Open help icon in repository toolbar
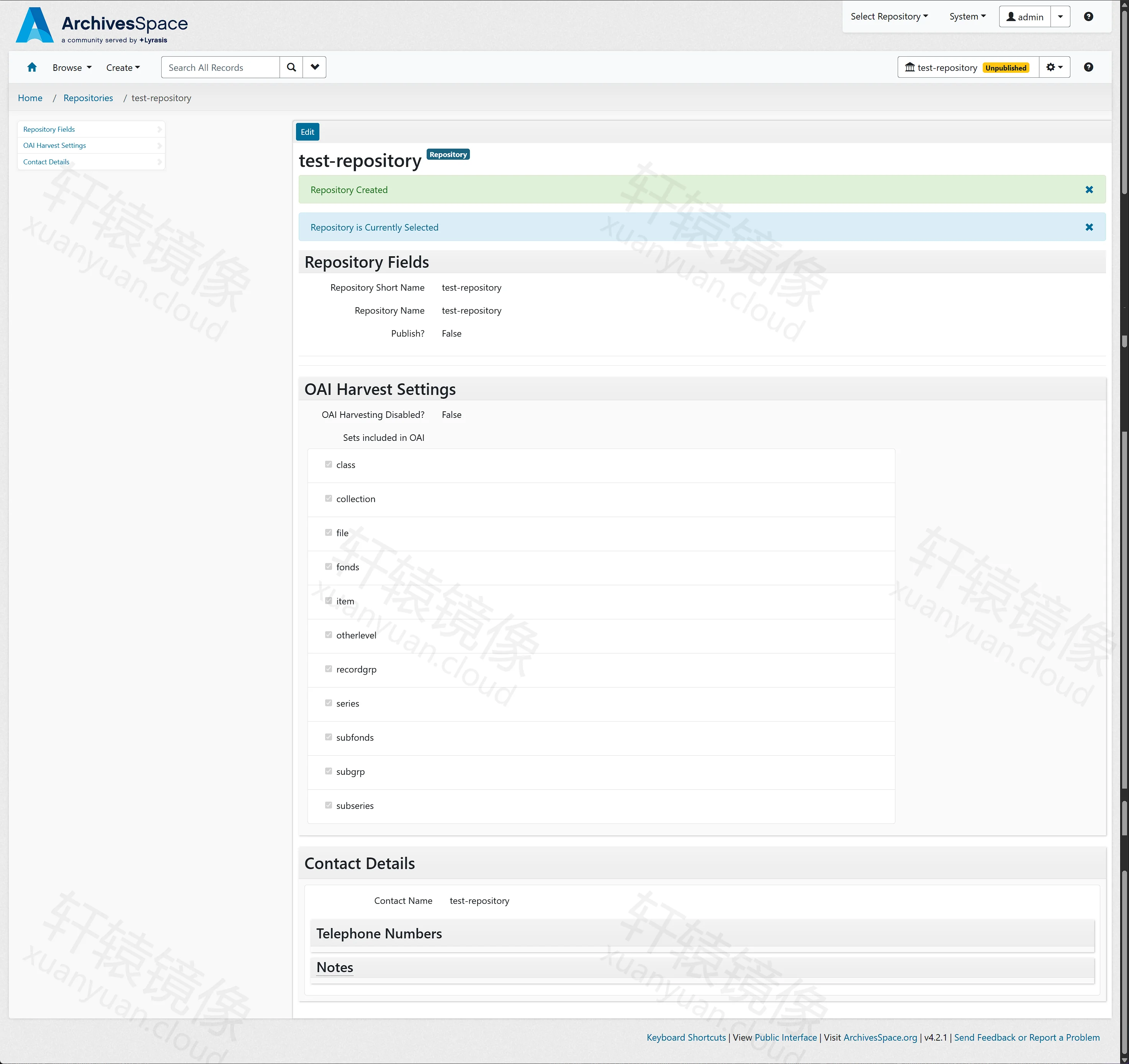This screenshot has width=1129, height=1064. coord(1088,67)
